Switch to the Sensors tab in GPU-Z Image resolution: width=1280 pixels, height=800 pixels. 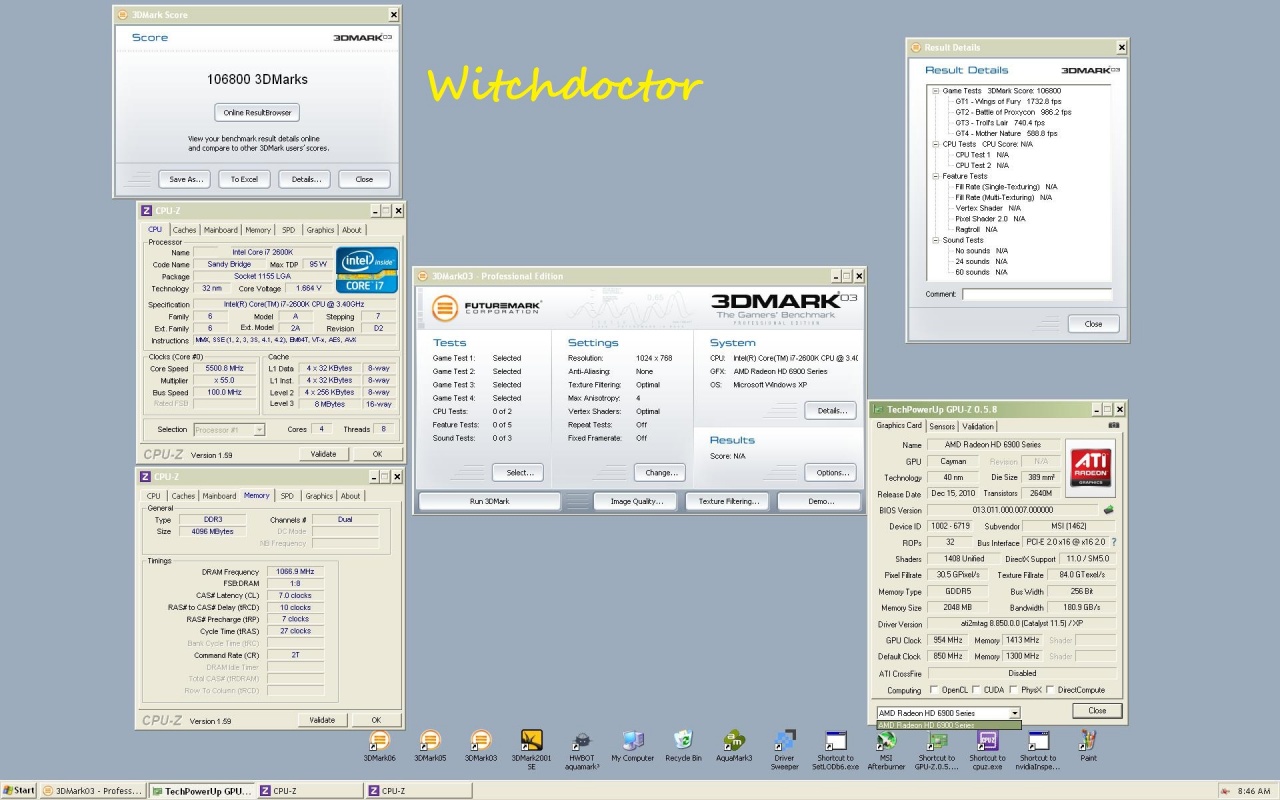pos(942,426)
